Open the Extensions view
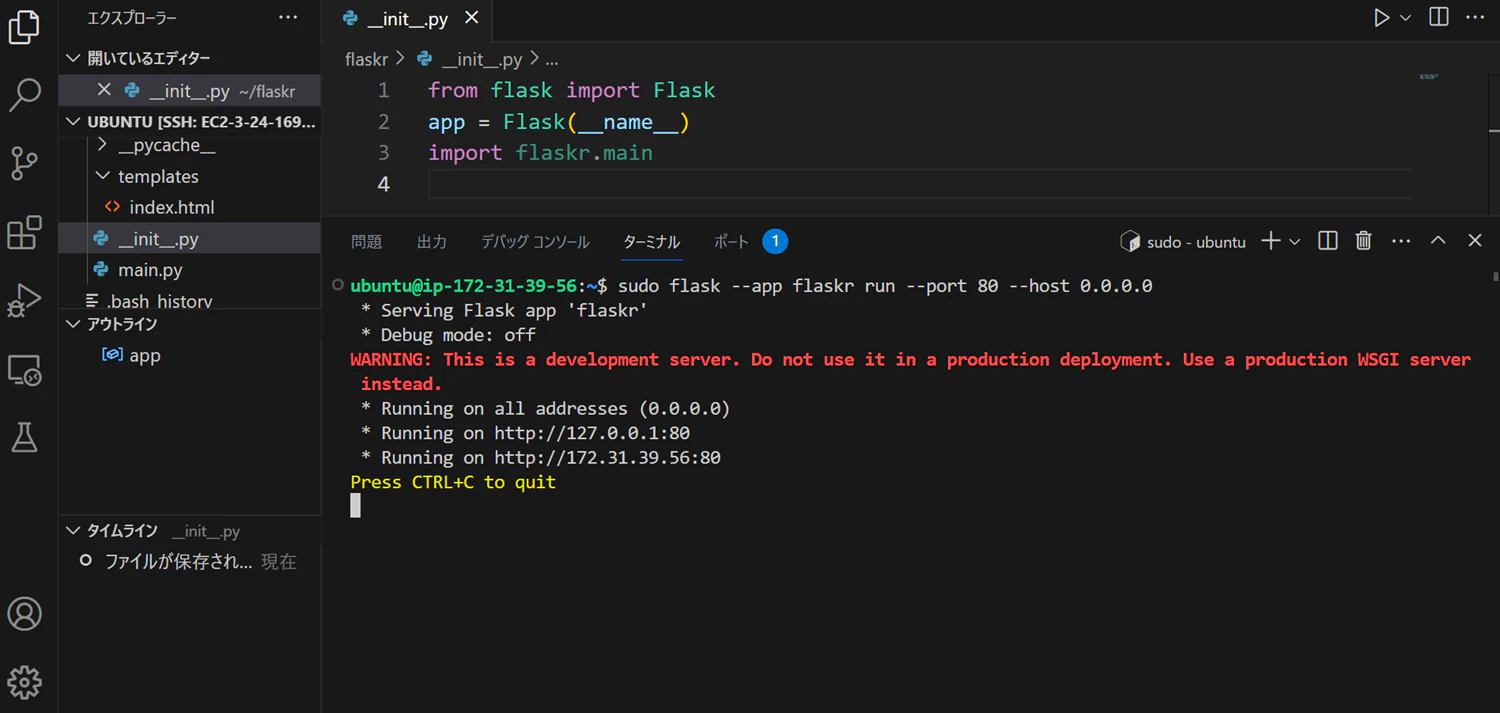The width and height of the screenshot is (1500, 713). pos(24,232)
